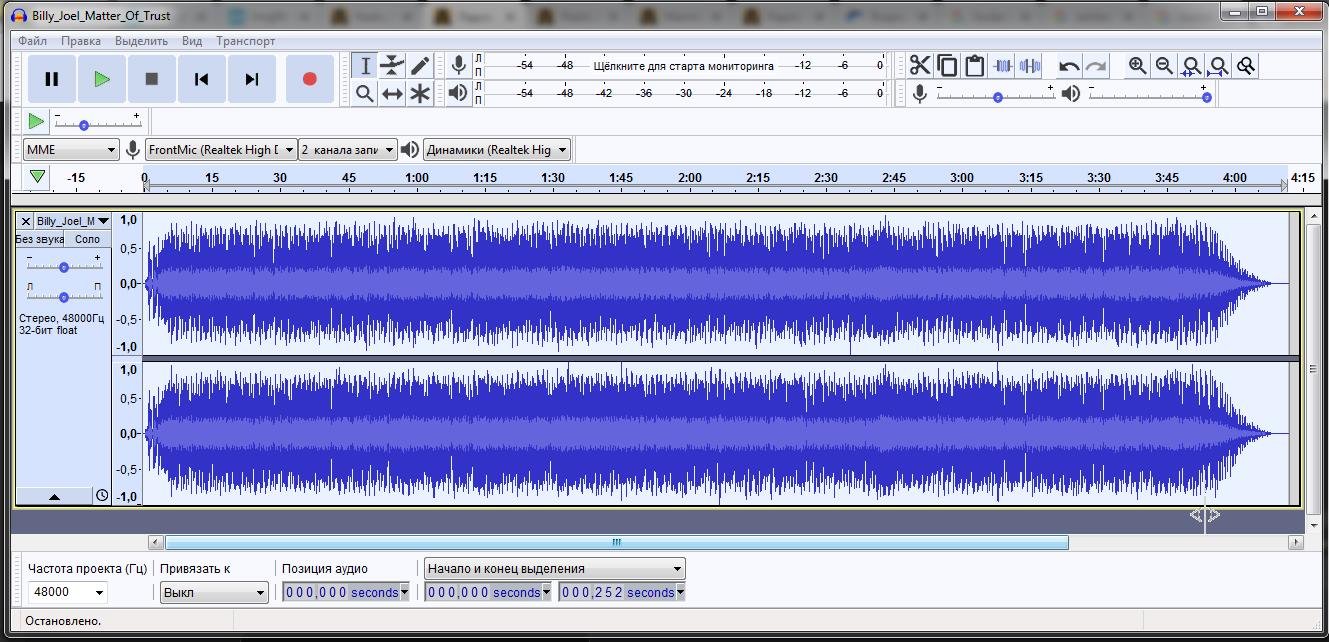Expand the Привязать к snap dropdown
The height and width of the screenshot is (642, 1329).
pos(214,592)
